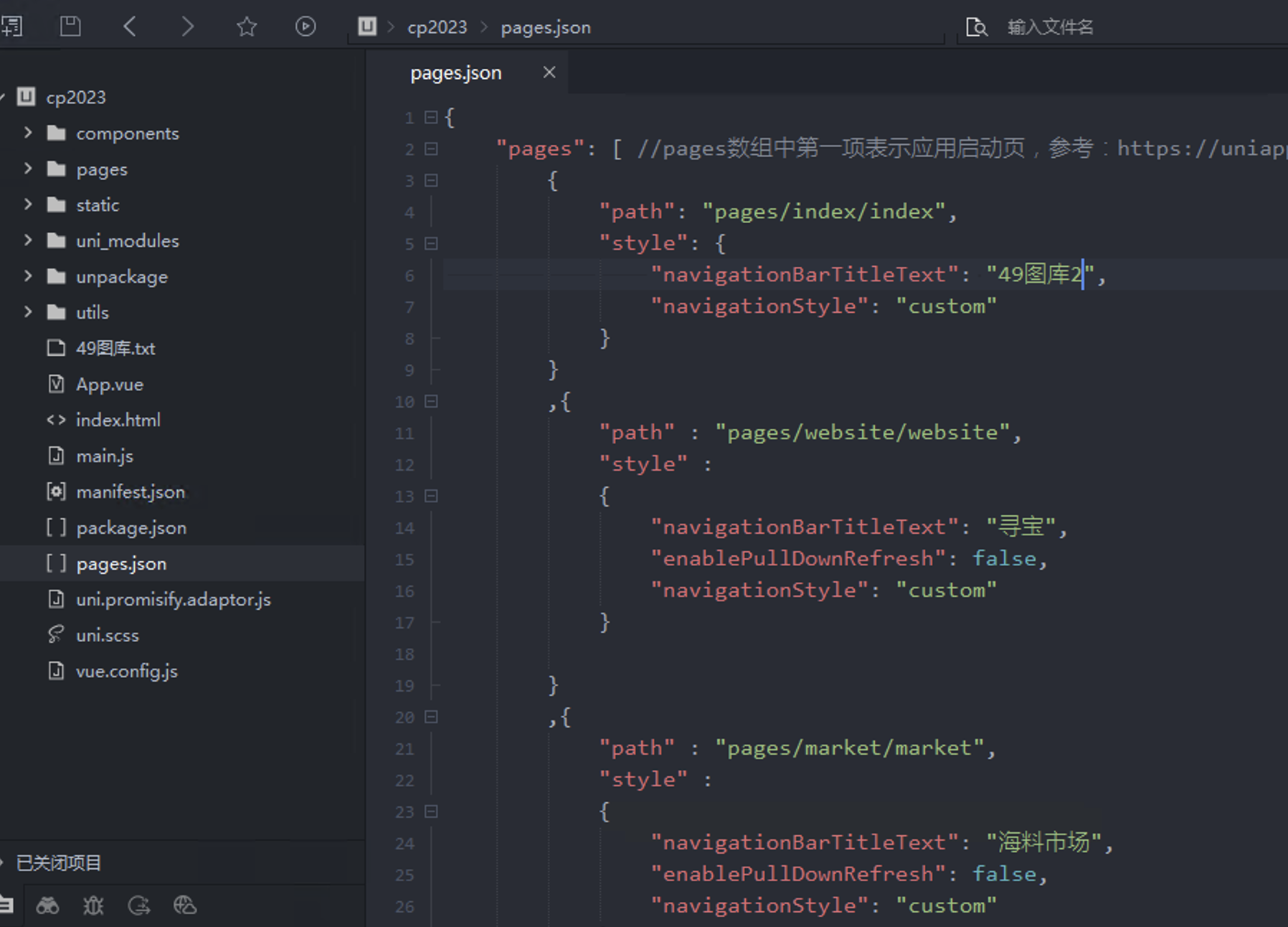Expand the pages folder

pyautogui.click(x=28, y=169)
